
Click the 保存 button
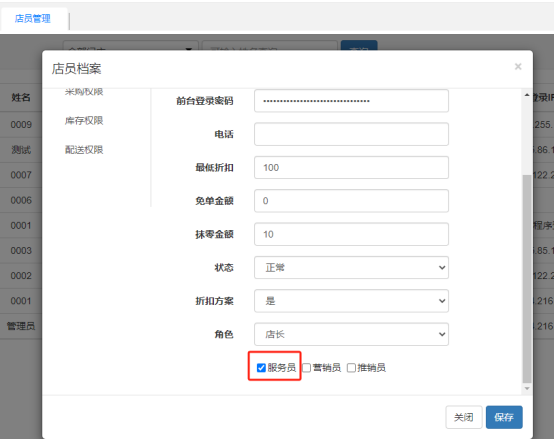[504, 417]
